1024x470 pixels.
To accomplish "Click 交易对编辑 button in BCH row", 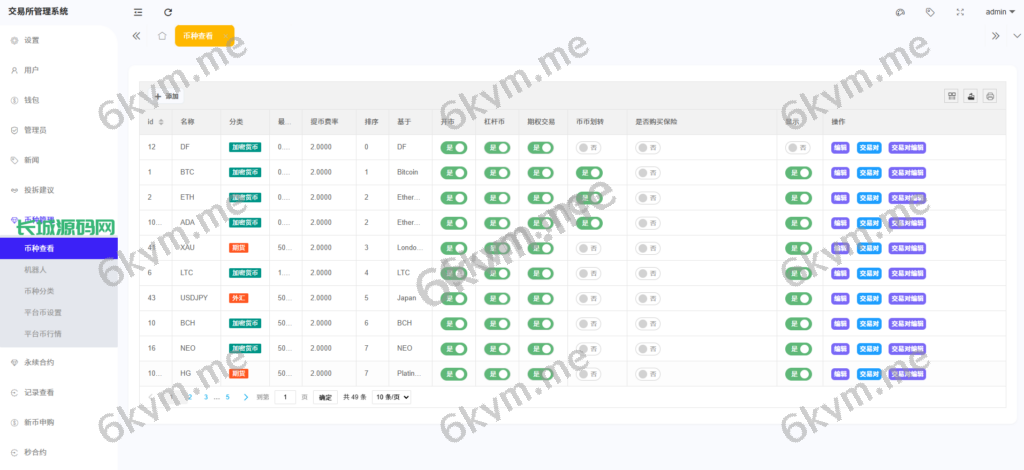I will point(907,324).
